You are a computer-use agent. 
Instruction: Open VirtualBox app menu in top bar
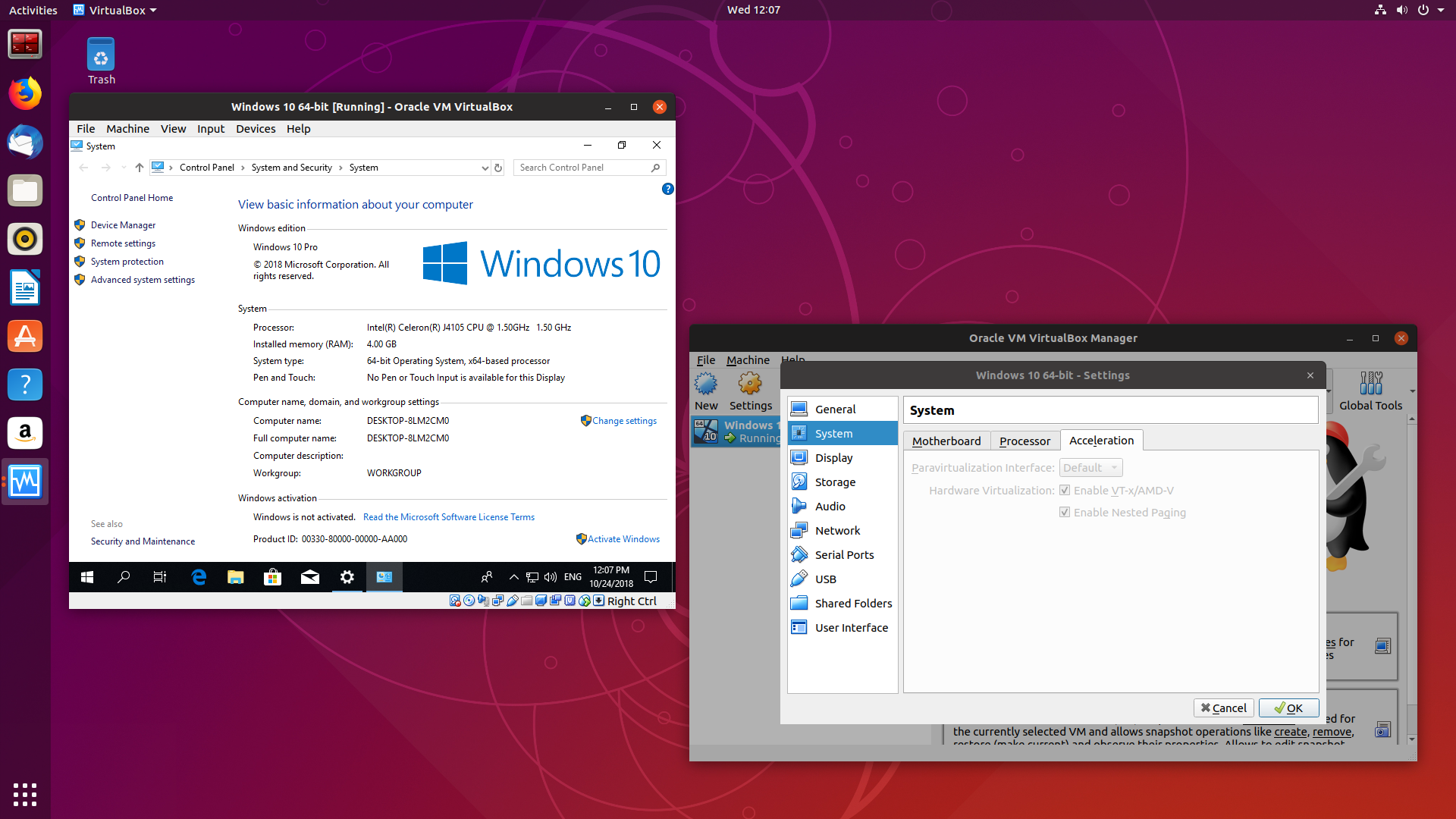[115, 10]
